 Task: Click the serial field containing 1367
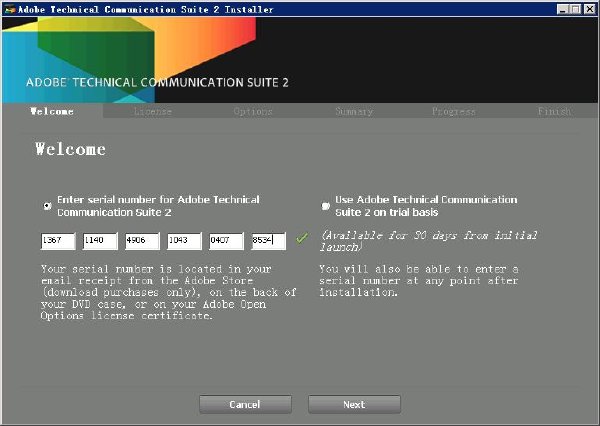(58, 241)
